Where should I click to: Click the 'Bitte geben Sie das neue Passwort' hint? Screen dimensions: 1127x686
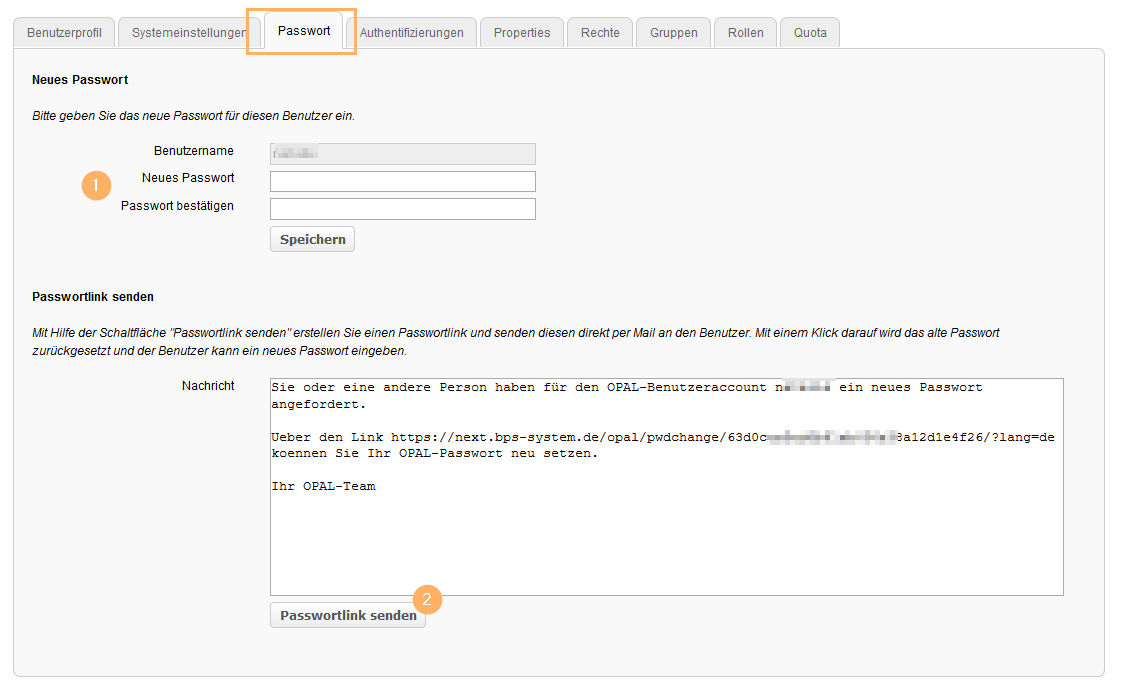click(x=193, y=116)
